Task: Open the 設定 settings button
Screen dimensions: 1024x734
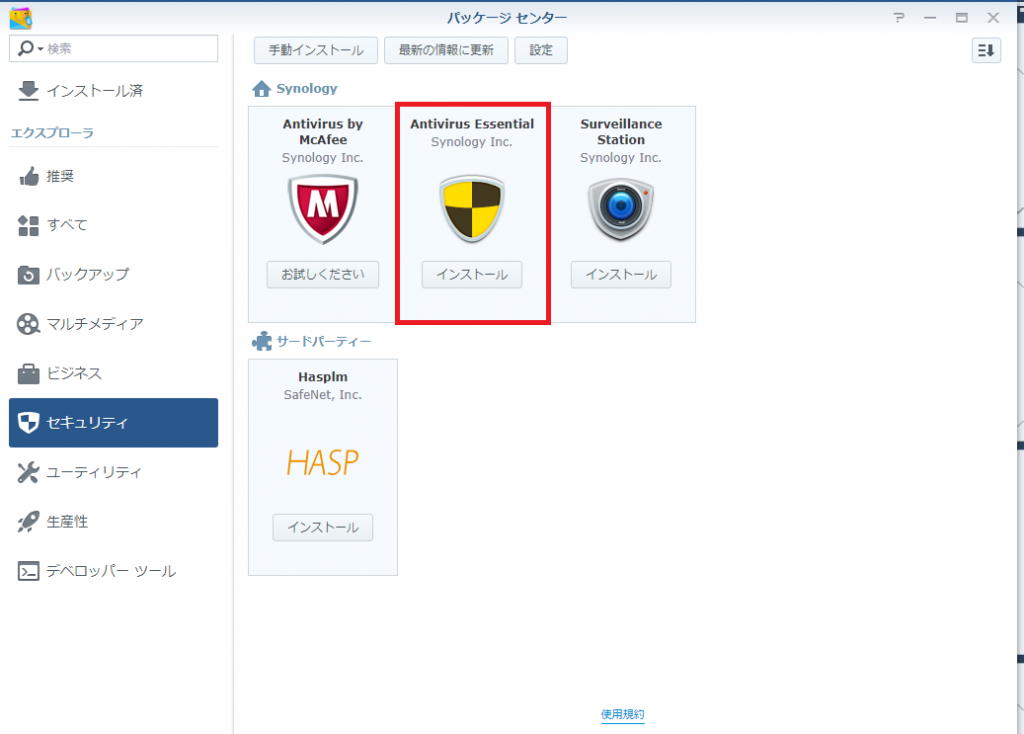Action: (x=541, y=50)
